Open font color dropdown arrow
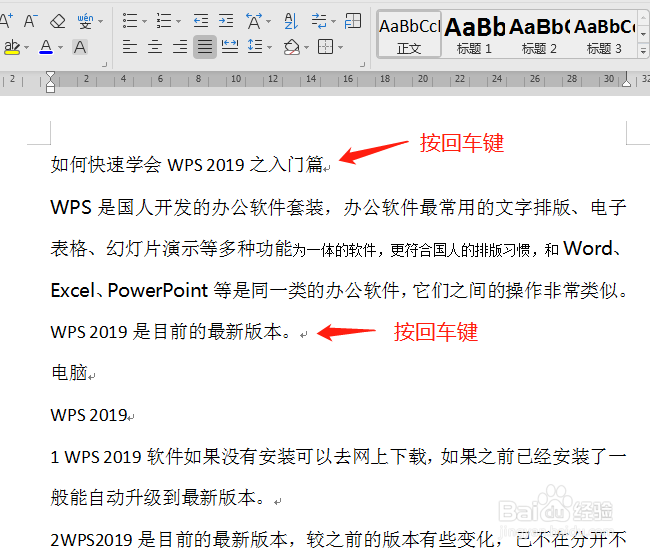 [61, 48]
